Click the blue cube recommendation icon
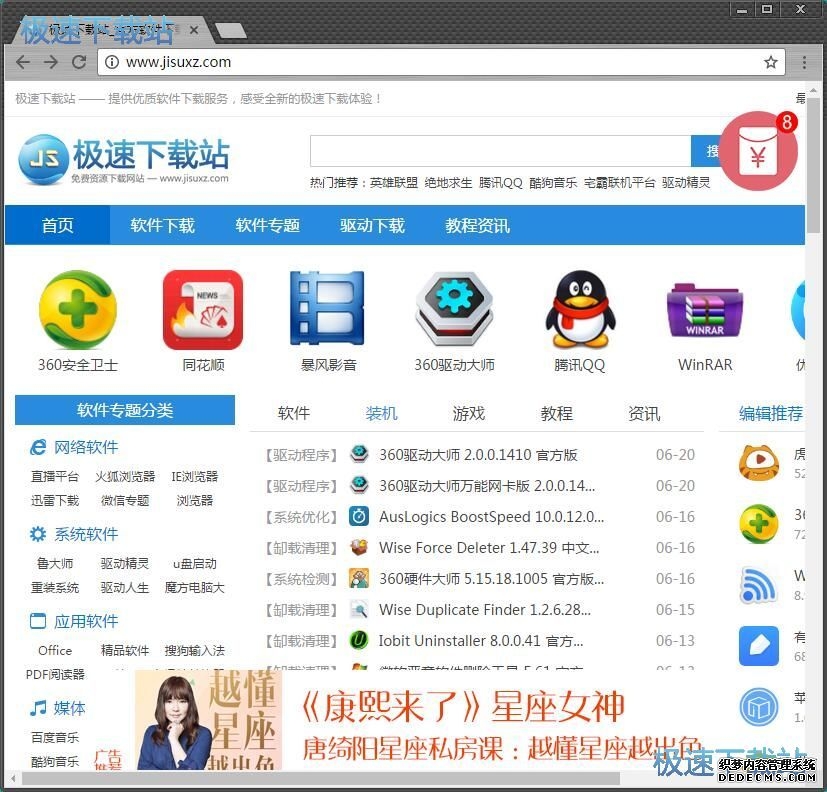Viewport: 827px width, 792px height. [x=758, y=707]
